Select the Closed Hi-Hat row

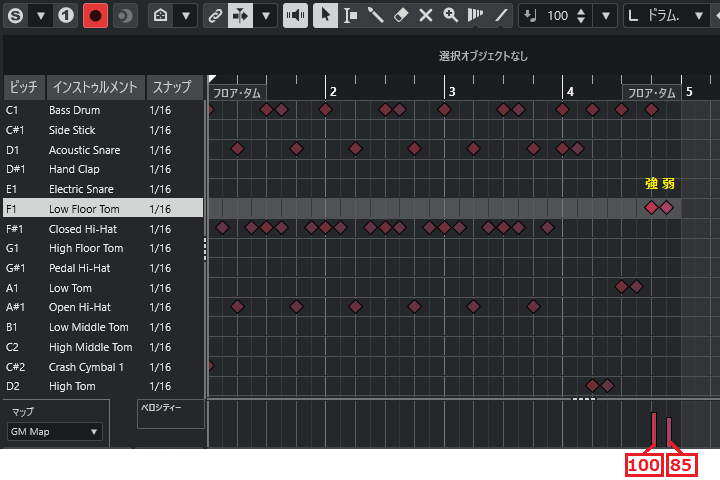pos(103,229)
